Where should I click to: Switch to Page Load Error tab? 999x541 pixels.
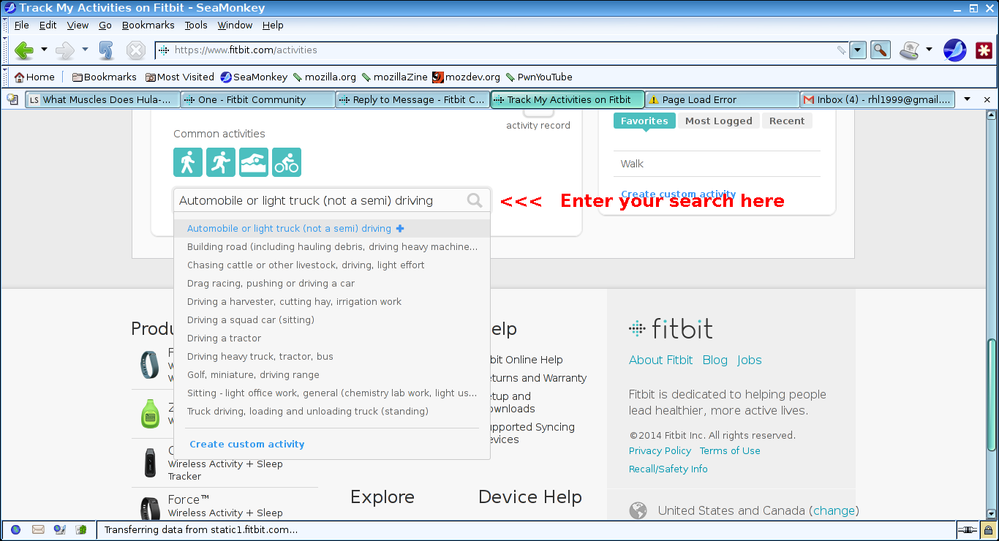pyautogui.click(x=722, y=99)
